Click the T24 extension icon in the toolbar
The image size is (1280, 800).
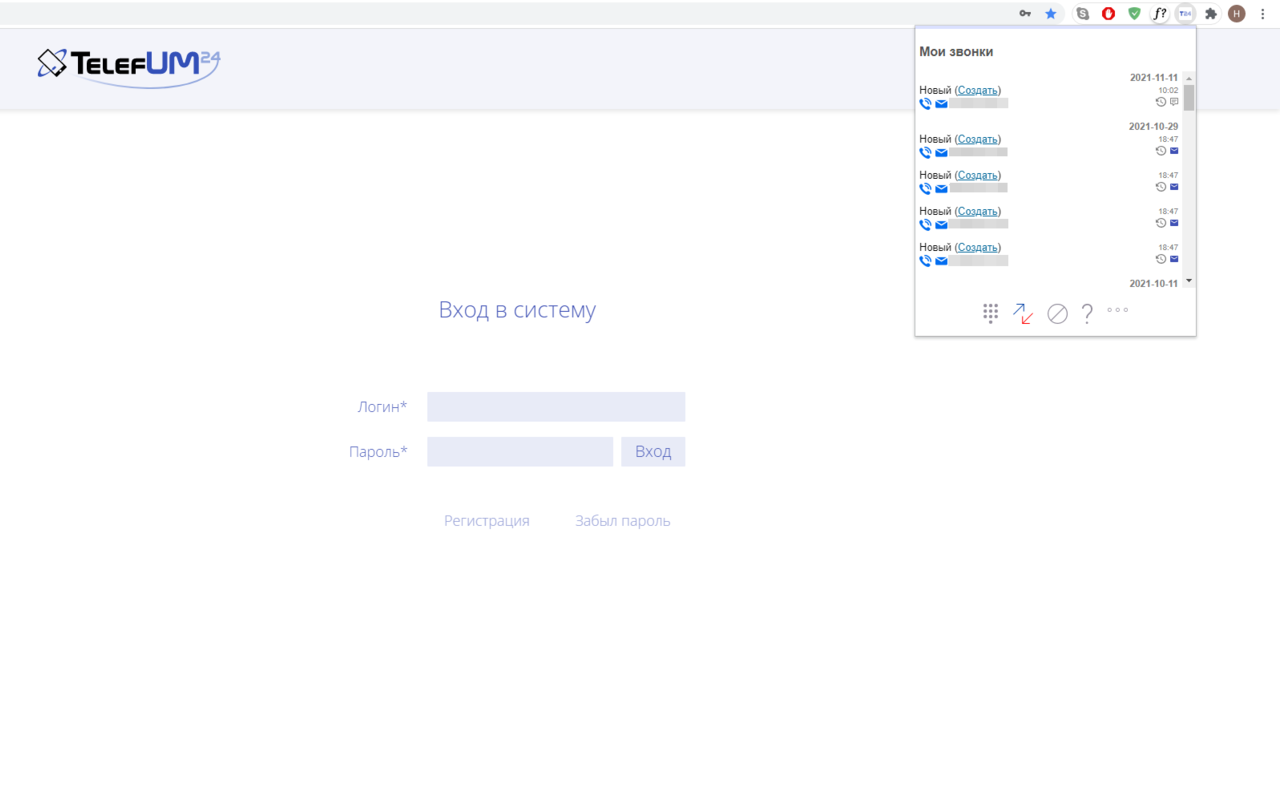click(x=1185, y=14)
